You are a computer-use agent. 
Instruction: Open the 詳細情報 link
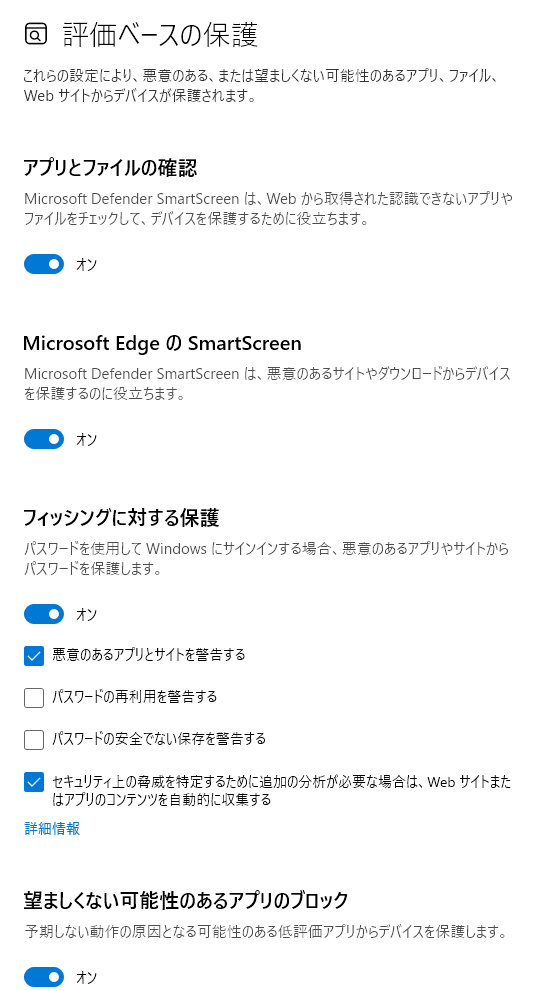coord(52,829)
